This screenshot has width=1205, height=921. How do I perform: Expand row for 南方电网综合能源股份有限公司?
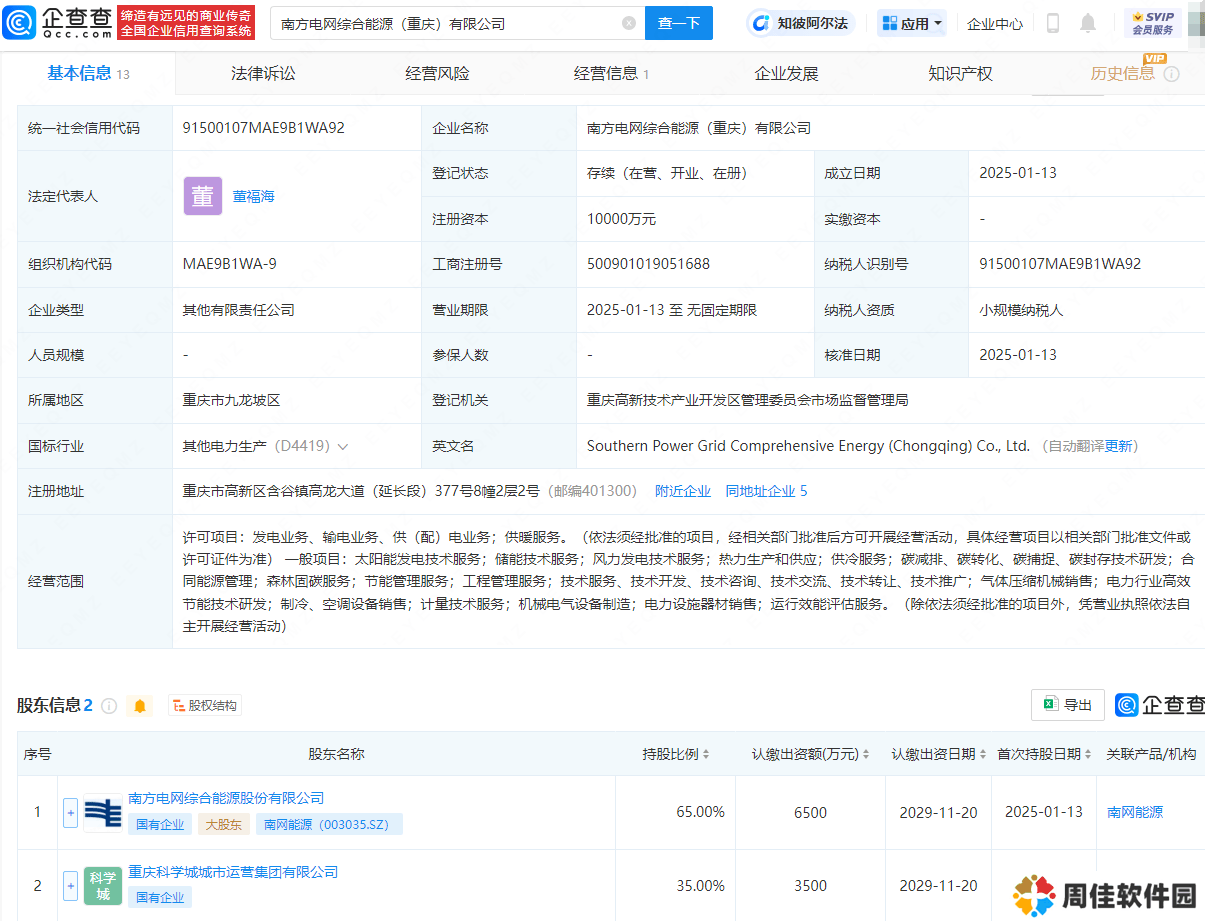coord(70,812)
